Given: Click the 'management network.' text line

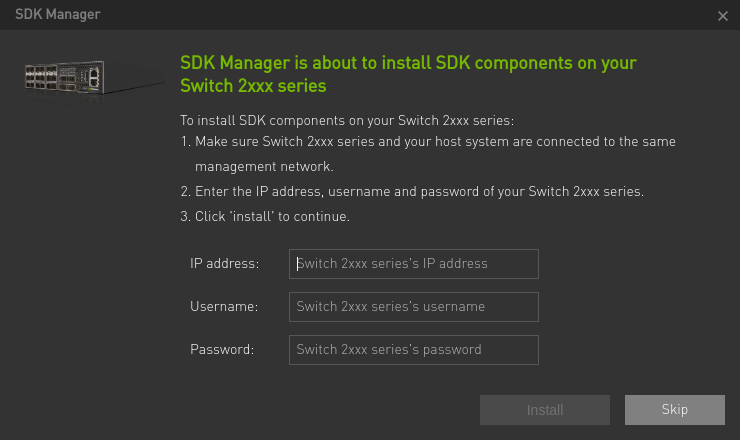Looking at the screenshot, I should pos(264,166).
